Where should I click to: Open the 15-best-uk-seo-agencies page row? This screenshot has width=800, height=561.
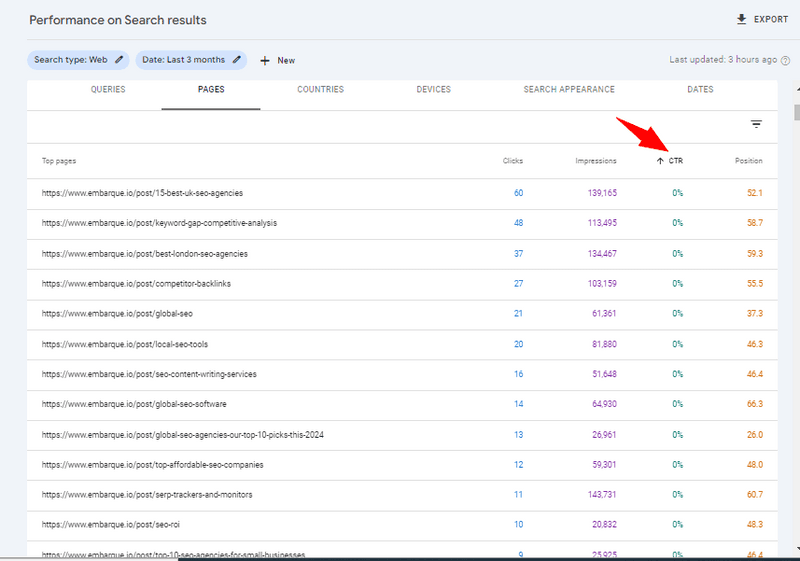click(402, 193)
